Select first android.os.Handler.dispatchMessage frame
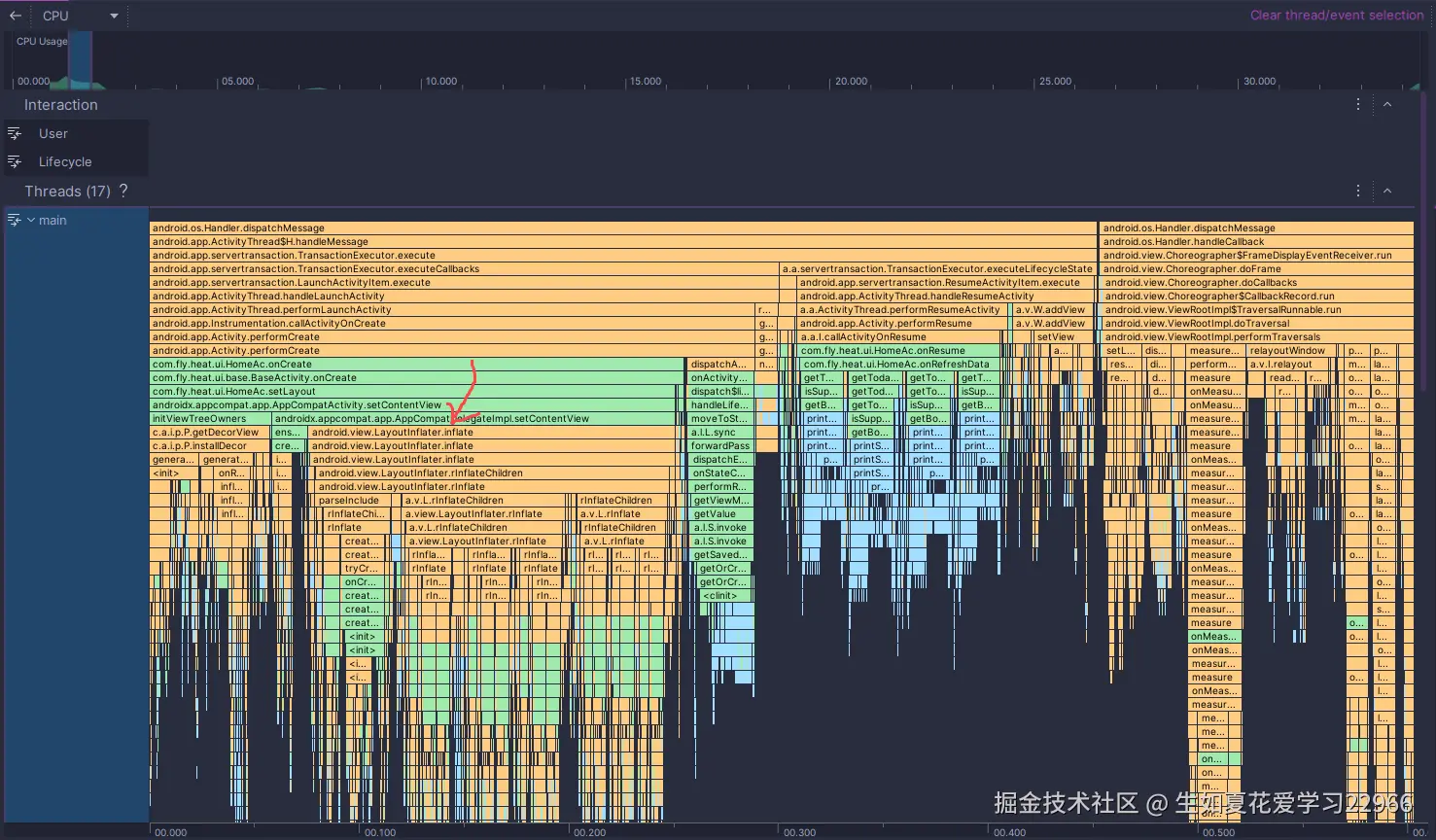The width and height of the screenshot is (1436, 840). pyautogui.click(x=623, y=227)
